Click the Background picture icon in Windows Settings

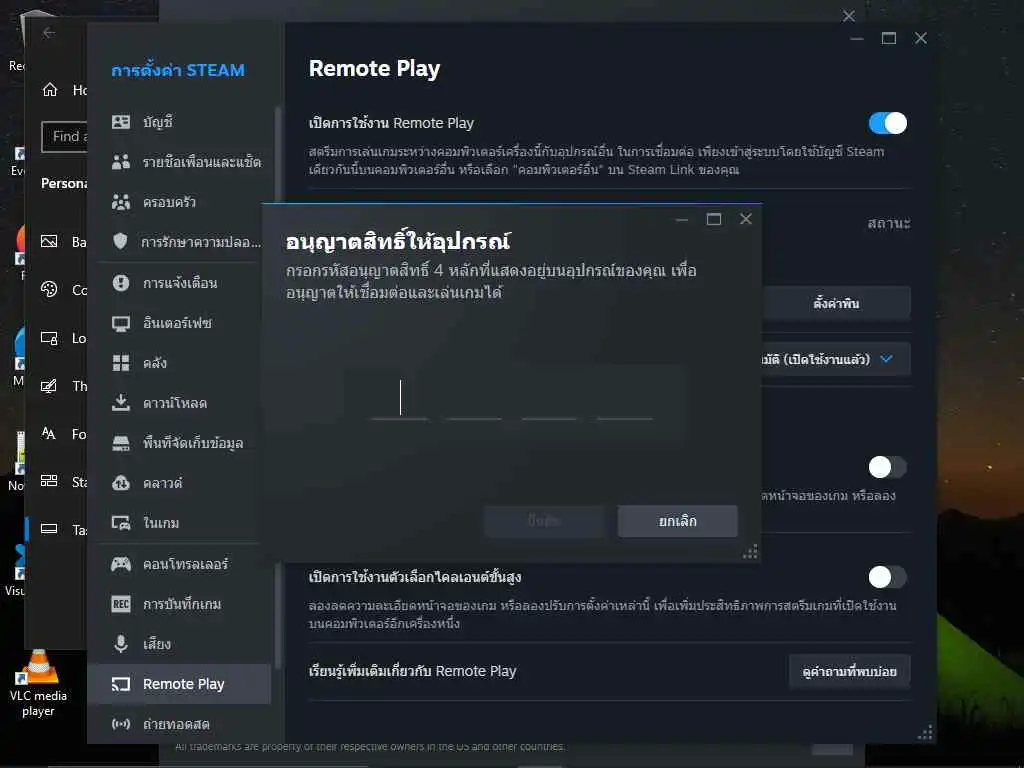(49, 242)
